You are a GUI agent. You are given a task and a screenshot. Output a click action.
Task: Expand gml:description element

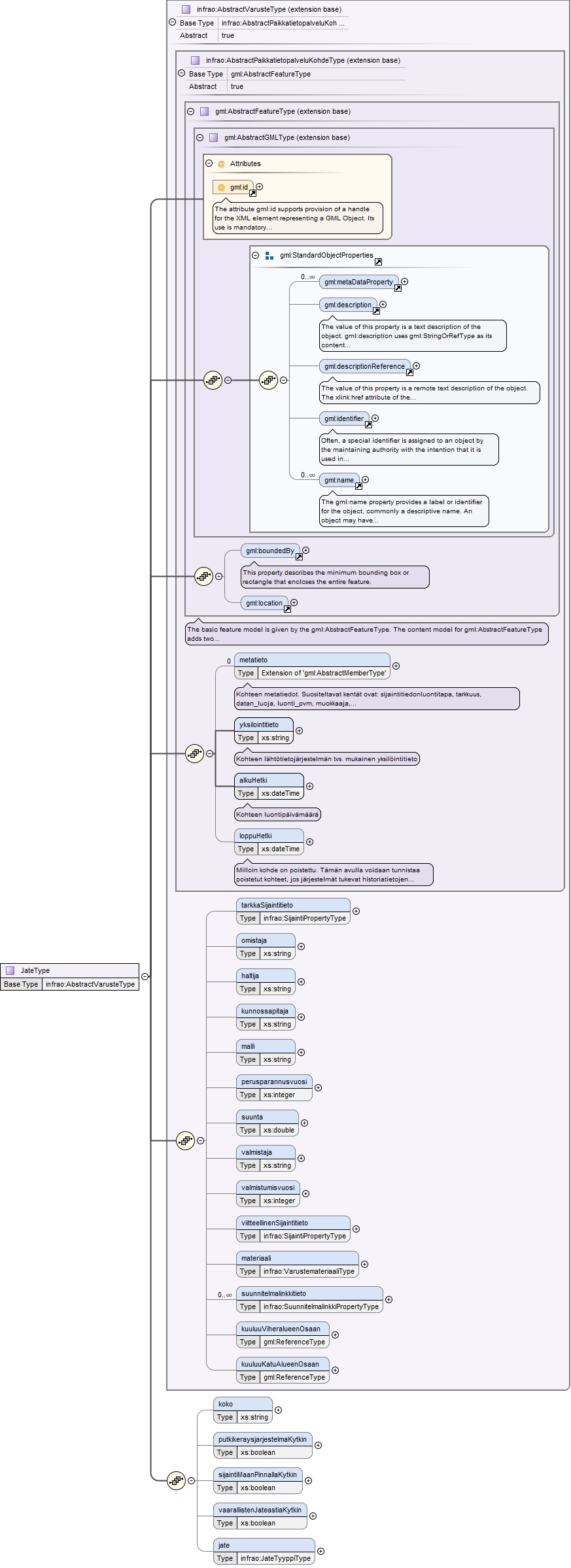pyautogui.click(x=383, y=305)
